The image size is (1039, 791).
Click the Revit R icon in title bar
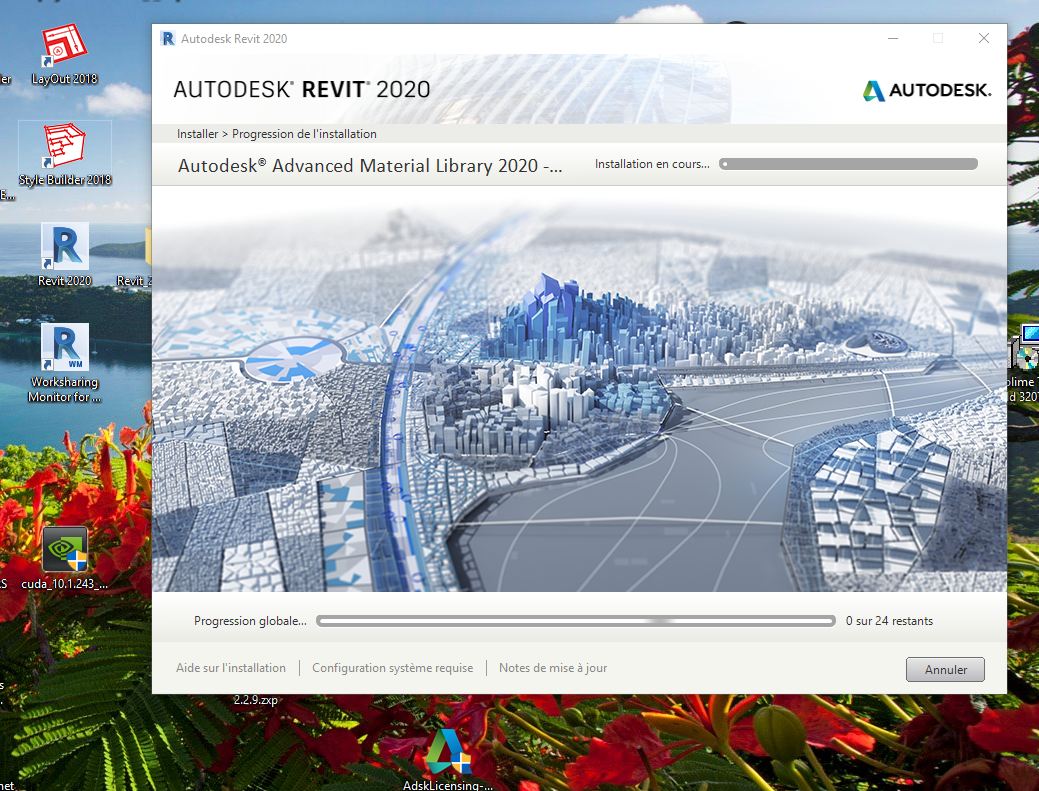pyautogui.click(x=168, y=38)
